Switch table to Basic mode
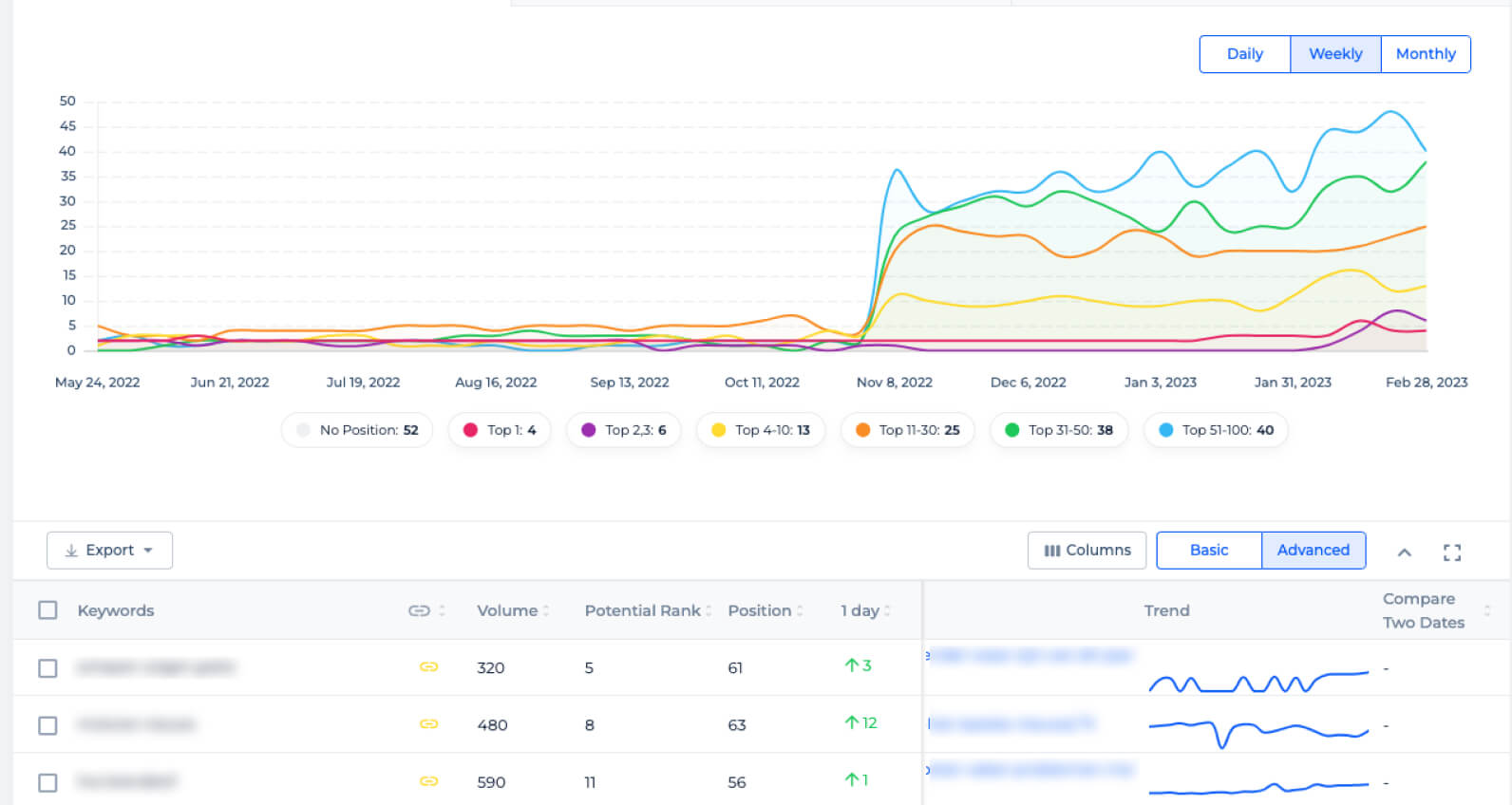The width and height of the screenshot is (1512, 805). (x=1209, y=551)
